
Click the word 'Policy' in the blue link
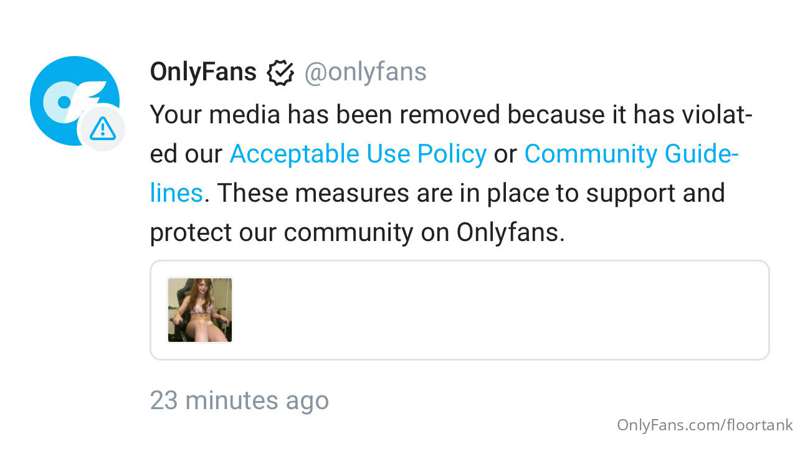[x=452, y=154]
